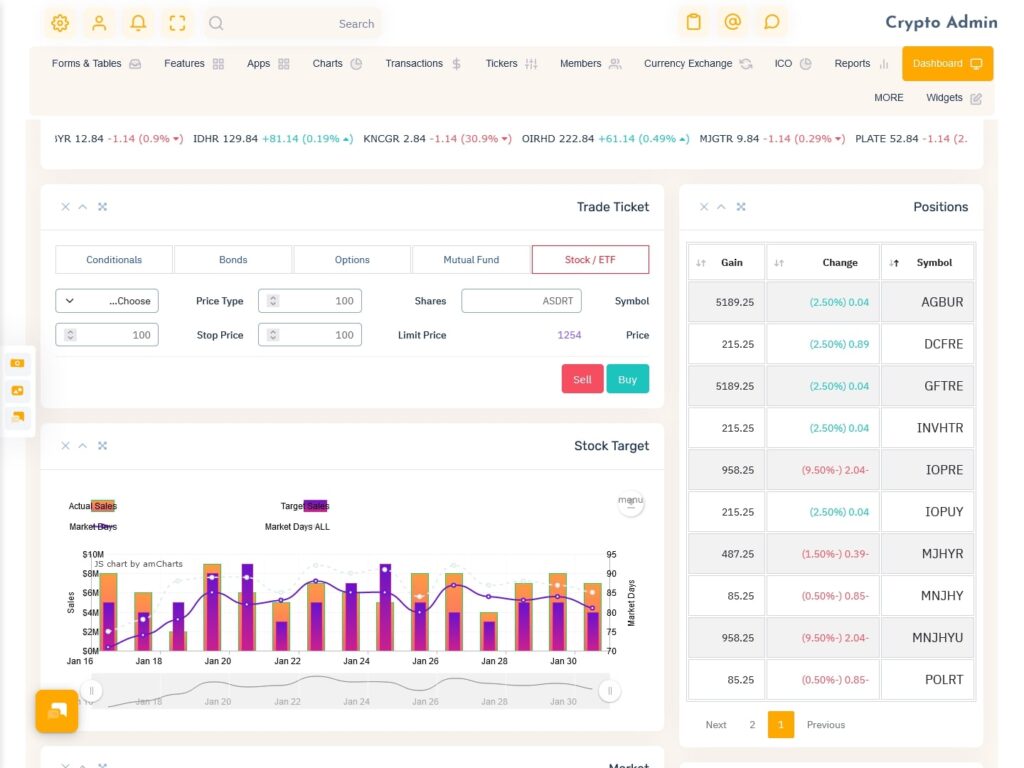Go to the Next positions page
Viewport: 1024px width, 768px height.
[x=716, y=725]
